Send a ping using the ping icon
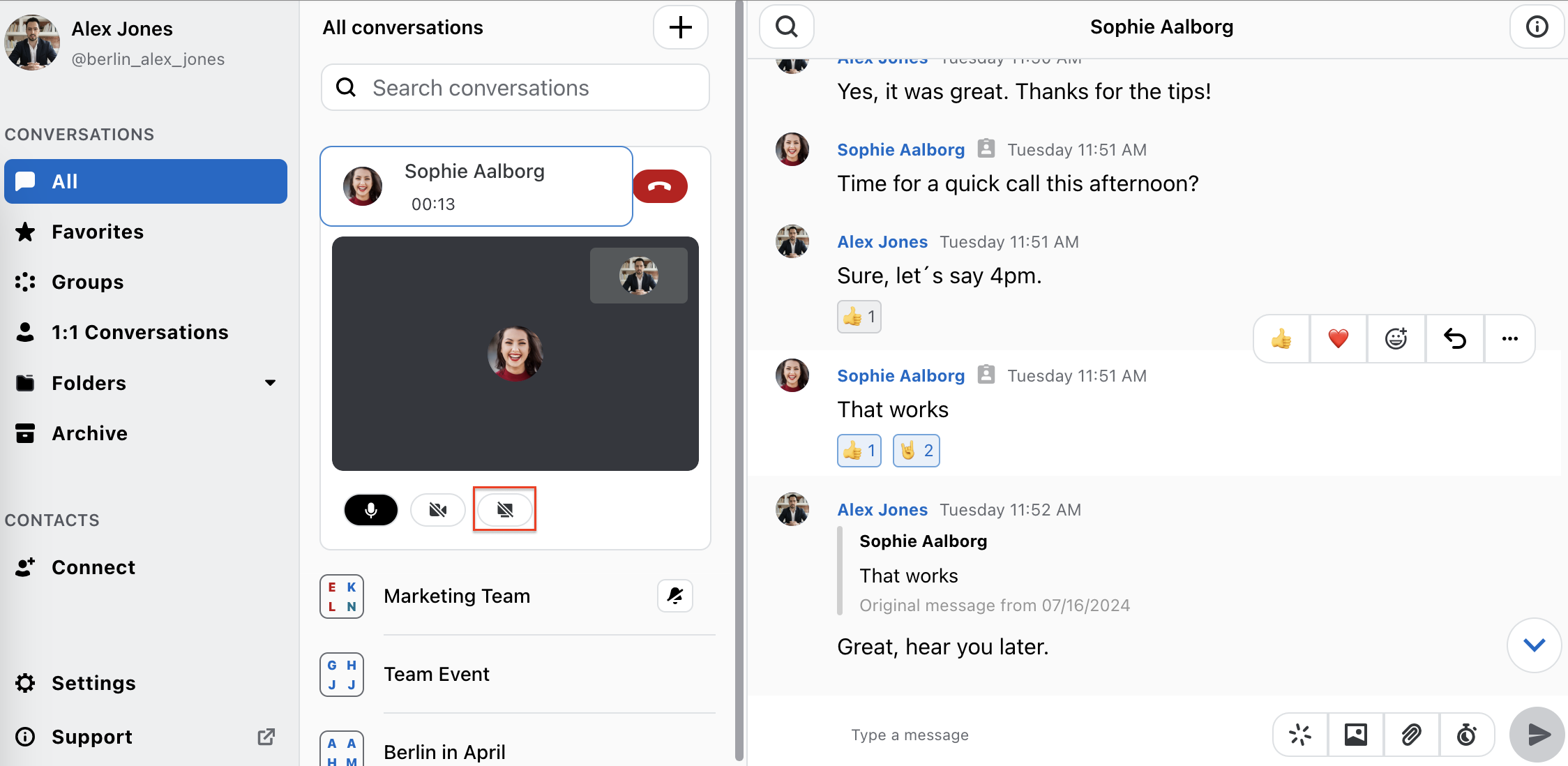1568x766 pixels. click(1300, 735)
